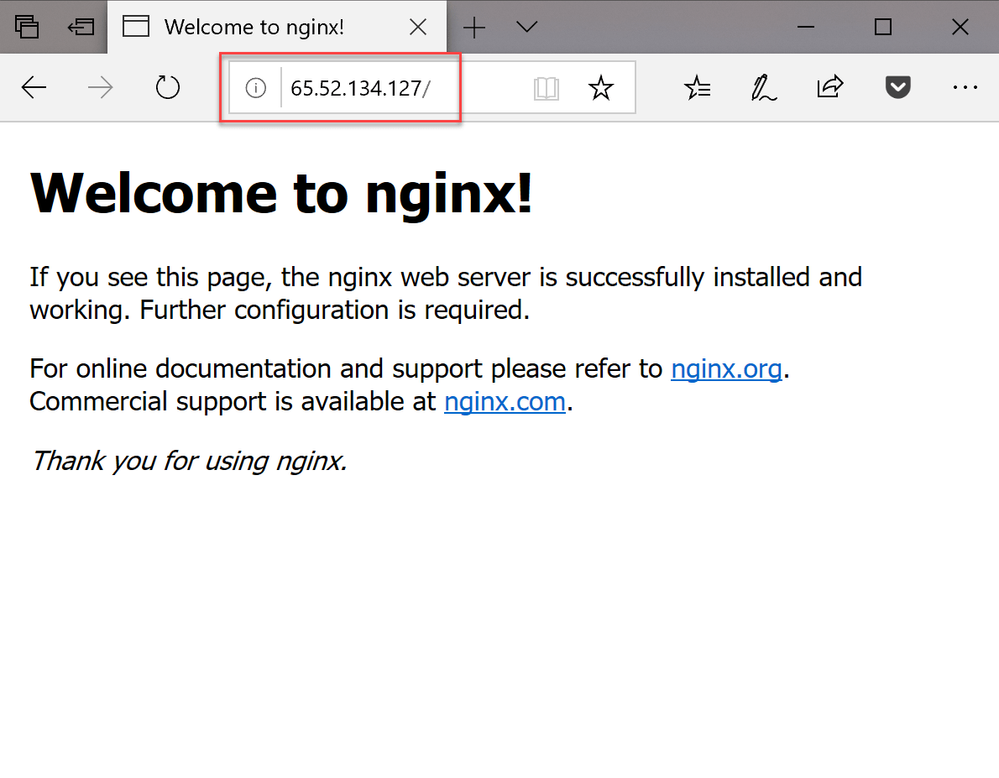The height and width of the screenshot is (778, 999).
Task: Save page to Pocket extension
Action: coord(898,87)
